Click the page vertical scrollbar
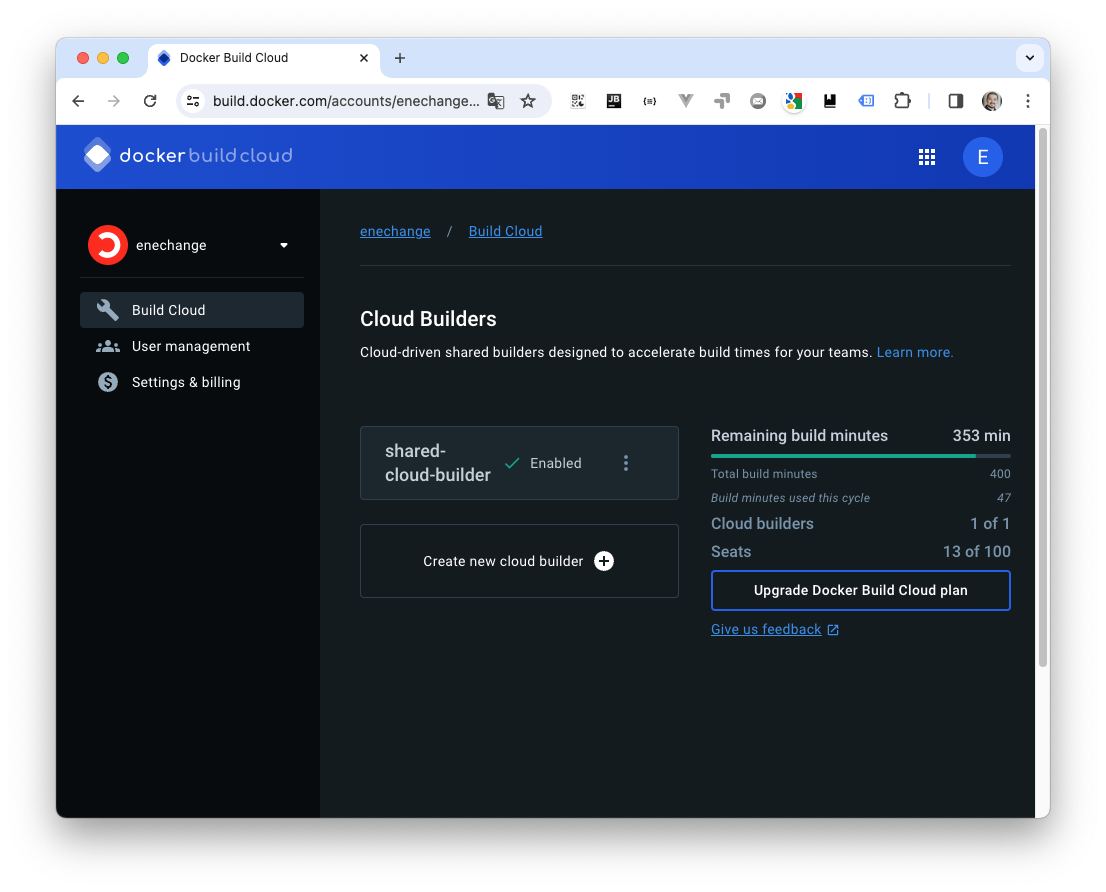Screen dimensions: 1106x892 tap(1043, 397)
